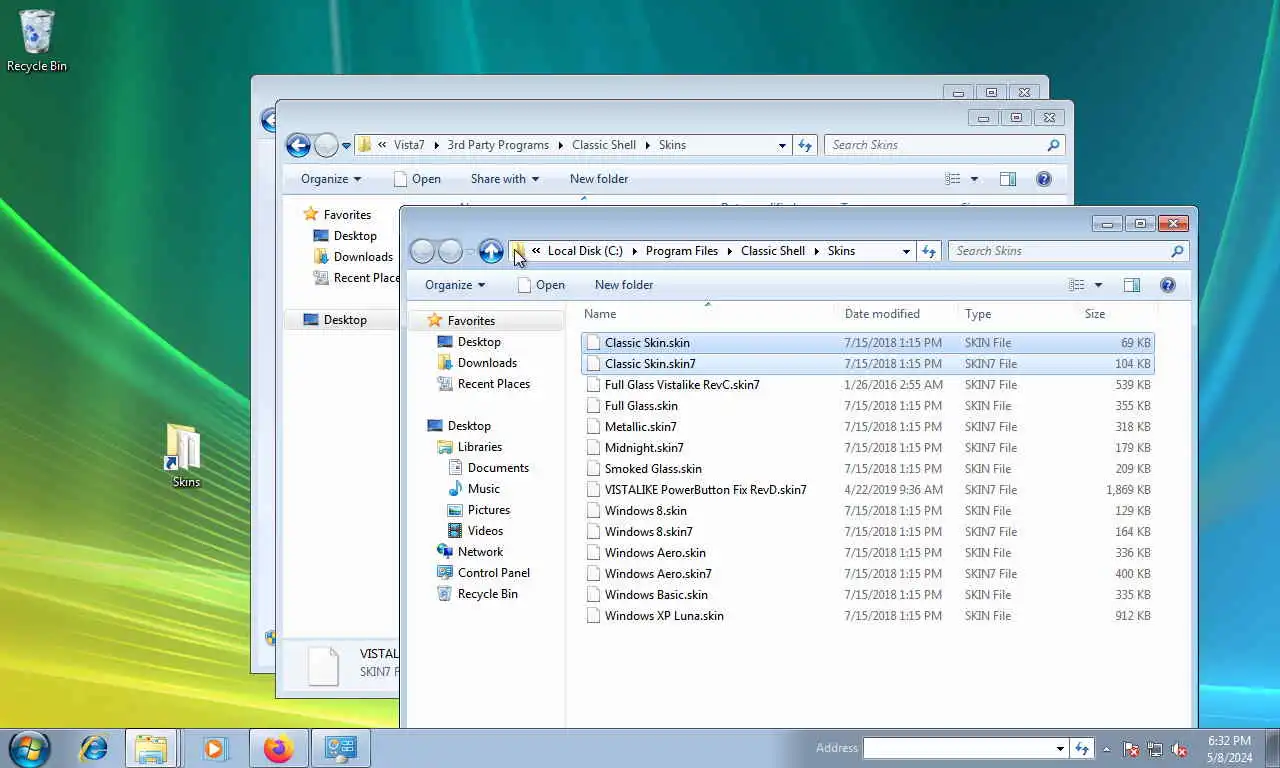Select Recycle Bin in the navigation pane
1280x768 pixels.
[x=487, y=594]
